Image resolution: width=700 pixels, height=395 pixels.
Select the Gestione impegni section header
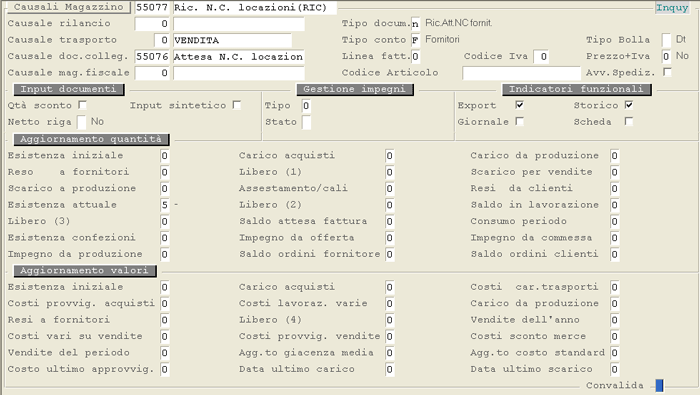[x=354, y=89]
